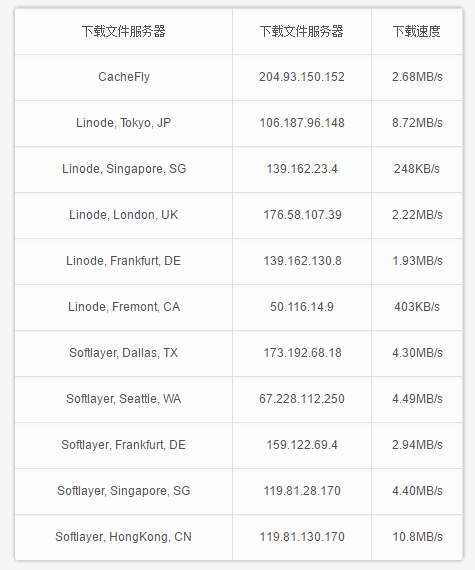Select the Linode, Fremont, CA entry

pyautogui.click(x=124, y=307)
